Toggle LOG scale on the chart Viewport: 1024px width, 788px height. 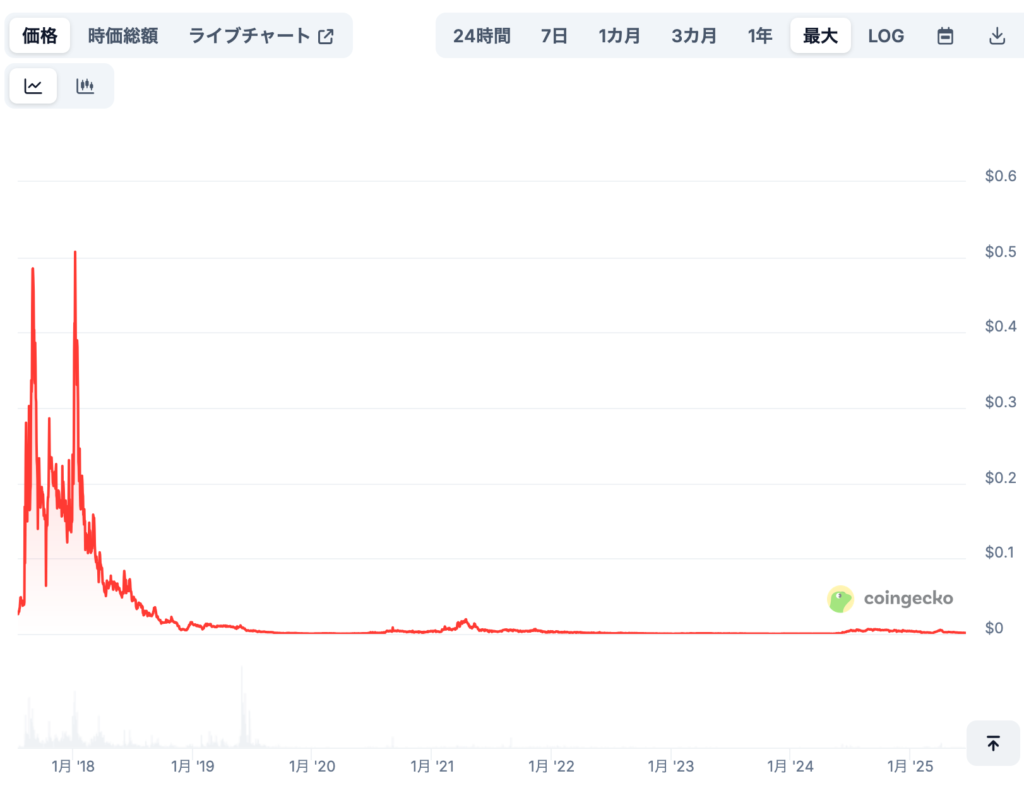point(886,36)
